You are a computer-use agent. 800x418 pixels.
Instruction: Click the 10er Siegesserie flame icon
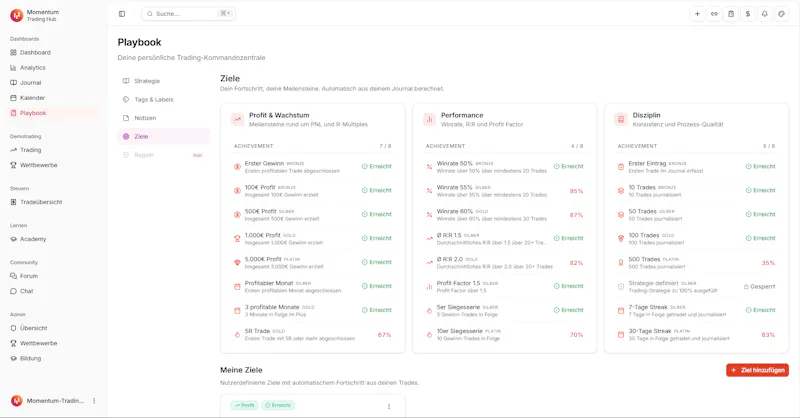pyautogui.click(x=429, y=335)
